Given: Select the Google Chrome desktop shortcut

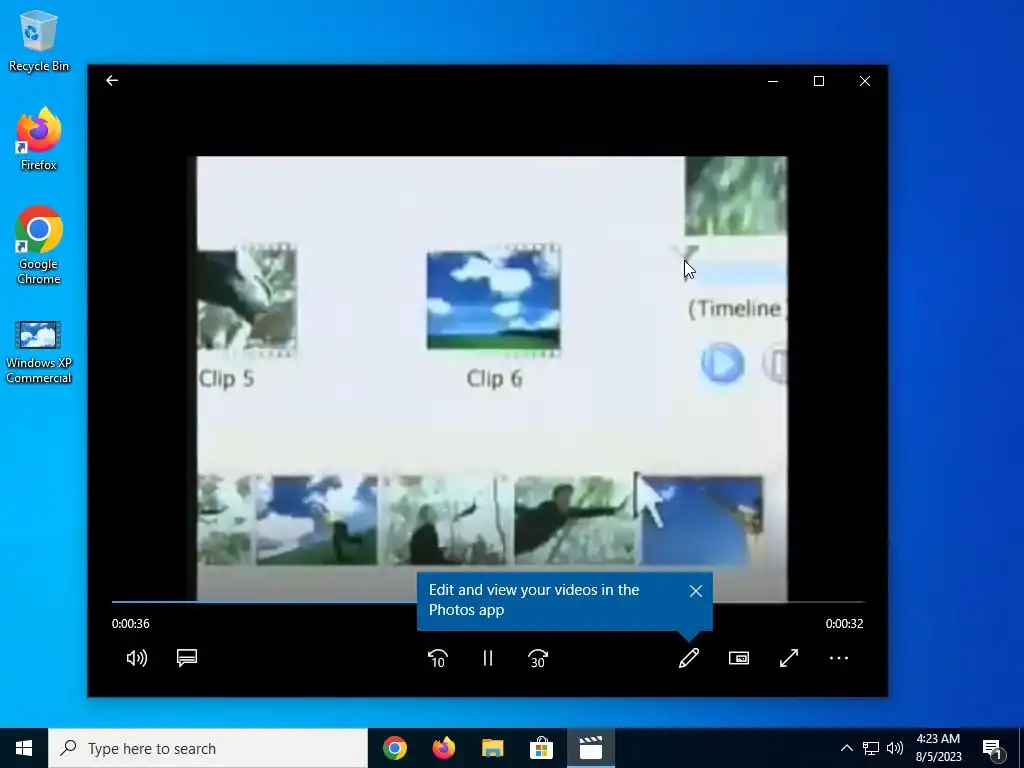Looking at the screenshot, I should point(39,246).
